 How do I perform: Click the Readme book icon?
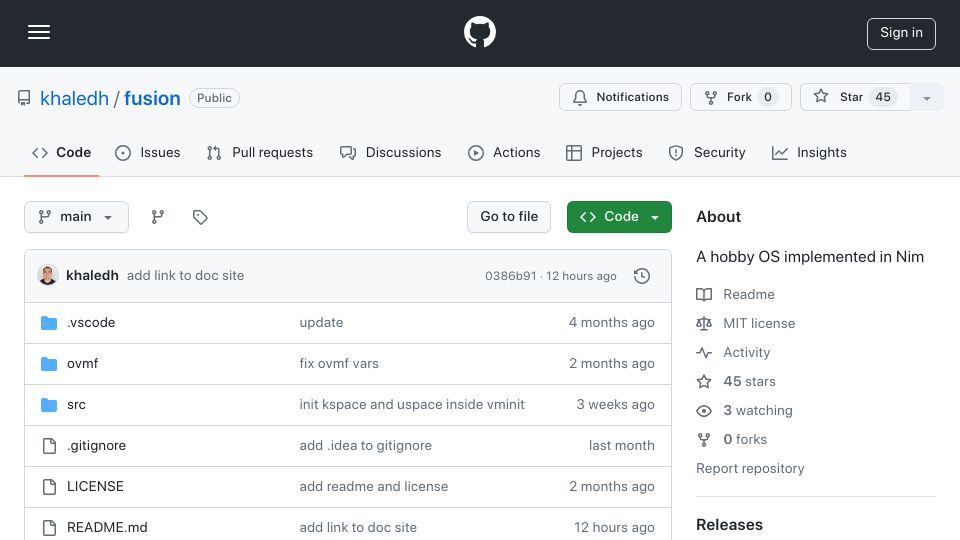[x=704, y=294]
